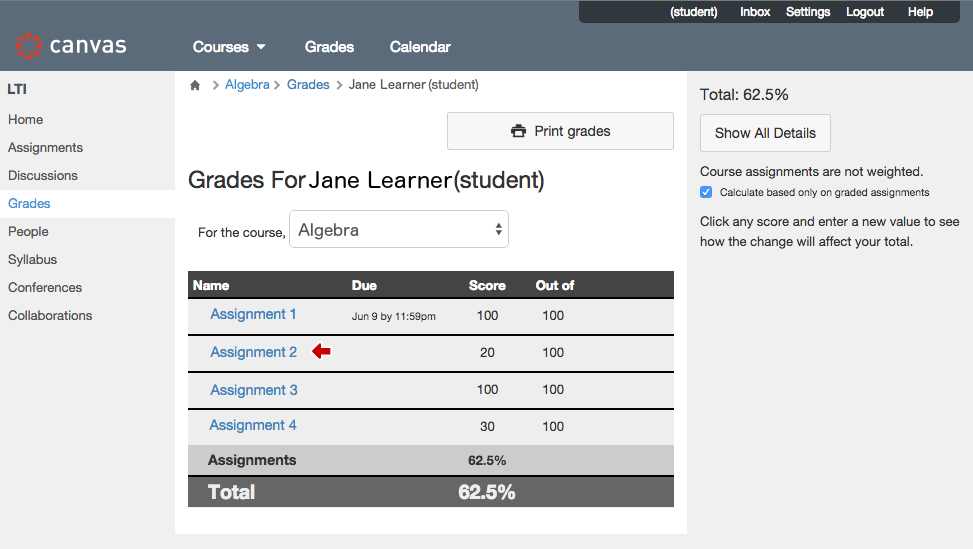Open Grades in the top navigation
This screenshot has width=973, height=549.
(330, 47)
